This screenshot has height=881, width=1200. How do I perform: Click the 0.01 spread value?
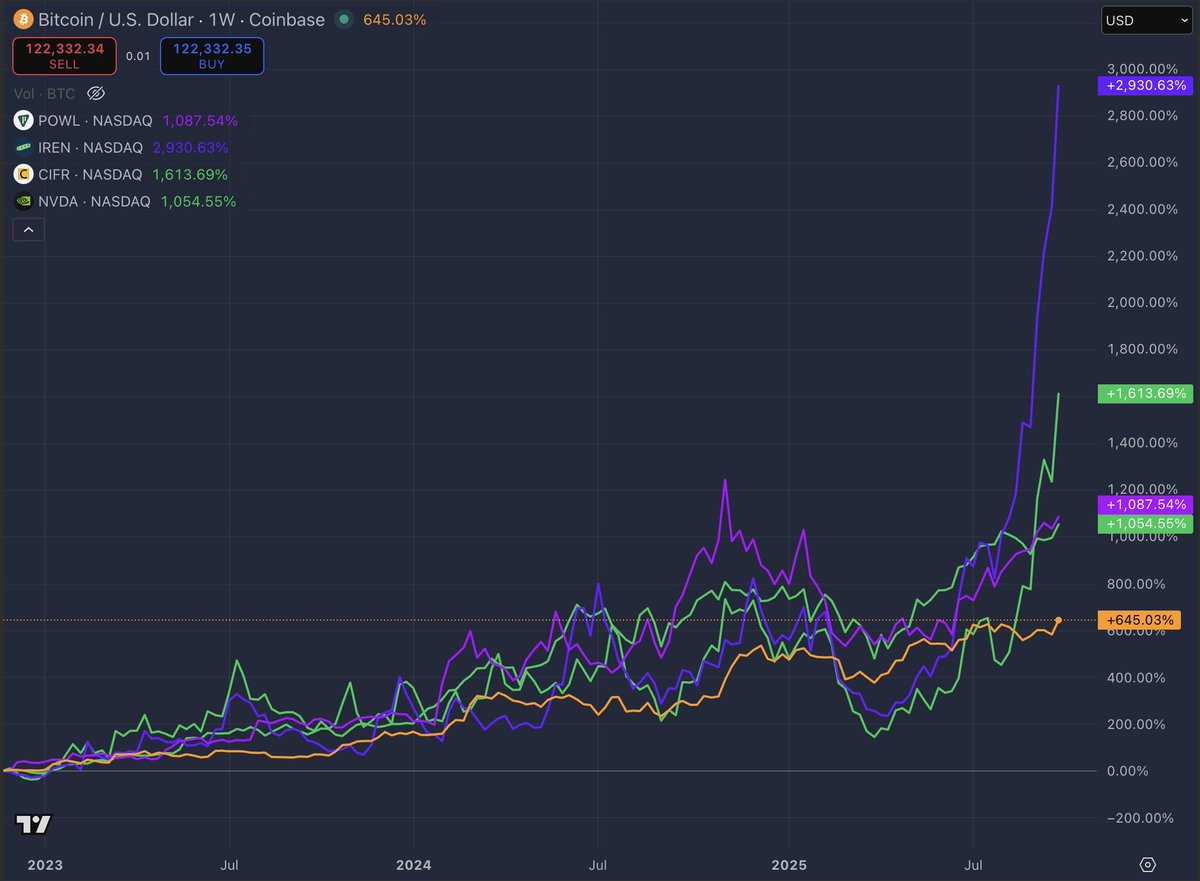138,56
